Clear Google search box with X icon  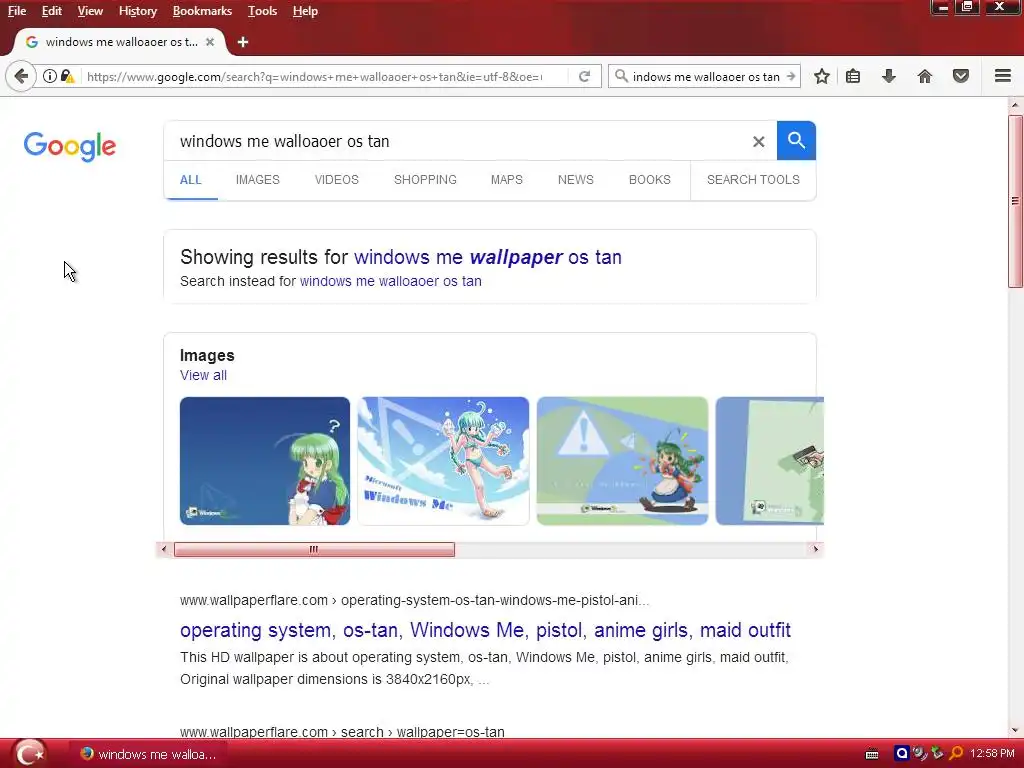pos(758,142)
